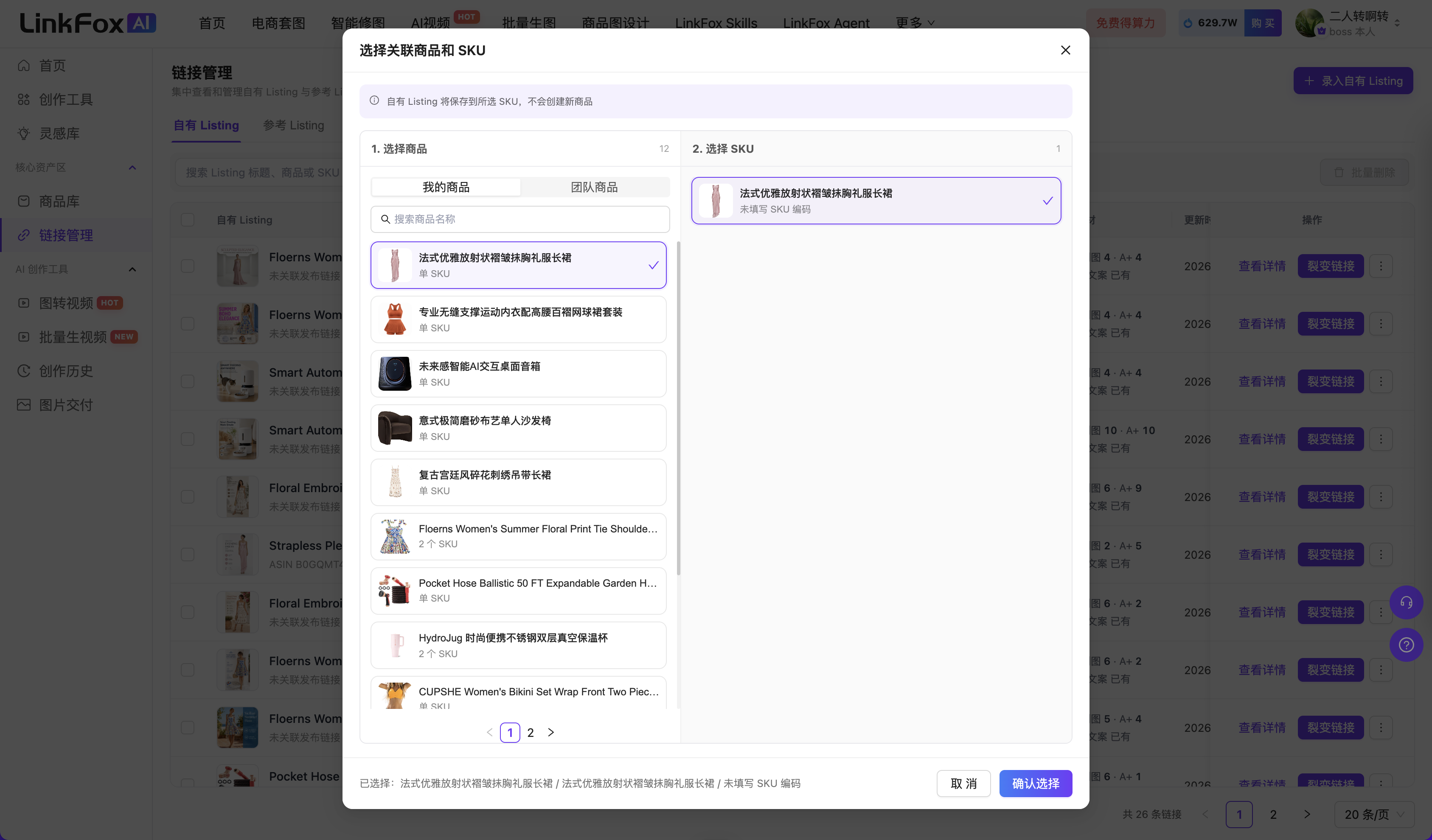Close the 选择关联商品和 SKU dialog

(x=1065, y=50)
